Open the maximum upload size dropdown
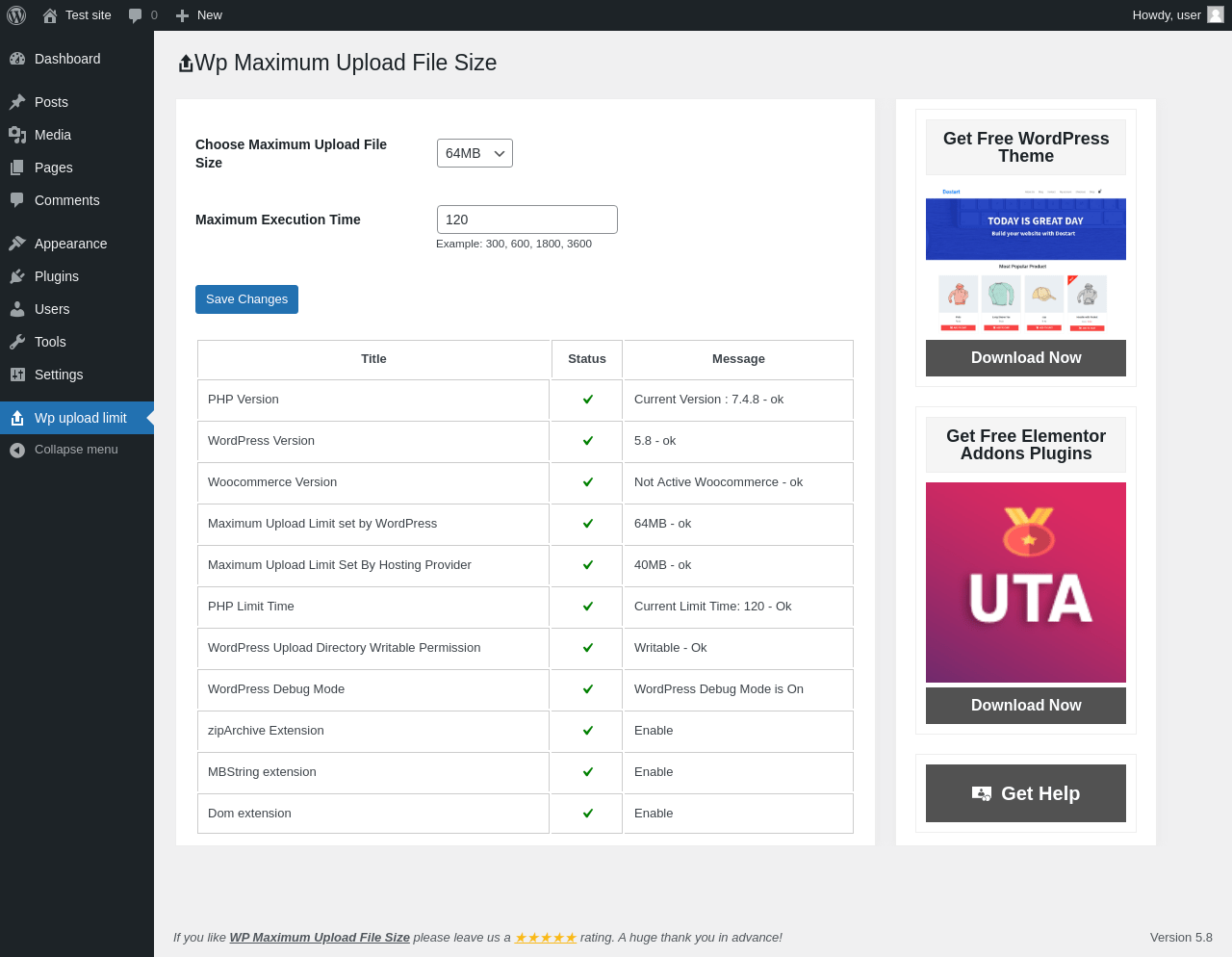The image size is (1232, 957). coord(475,153)
